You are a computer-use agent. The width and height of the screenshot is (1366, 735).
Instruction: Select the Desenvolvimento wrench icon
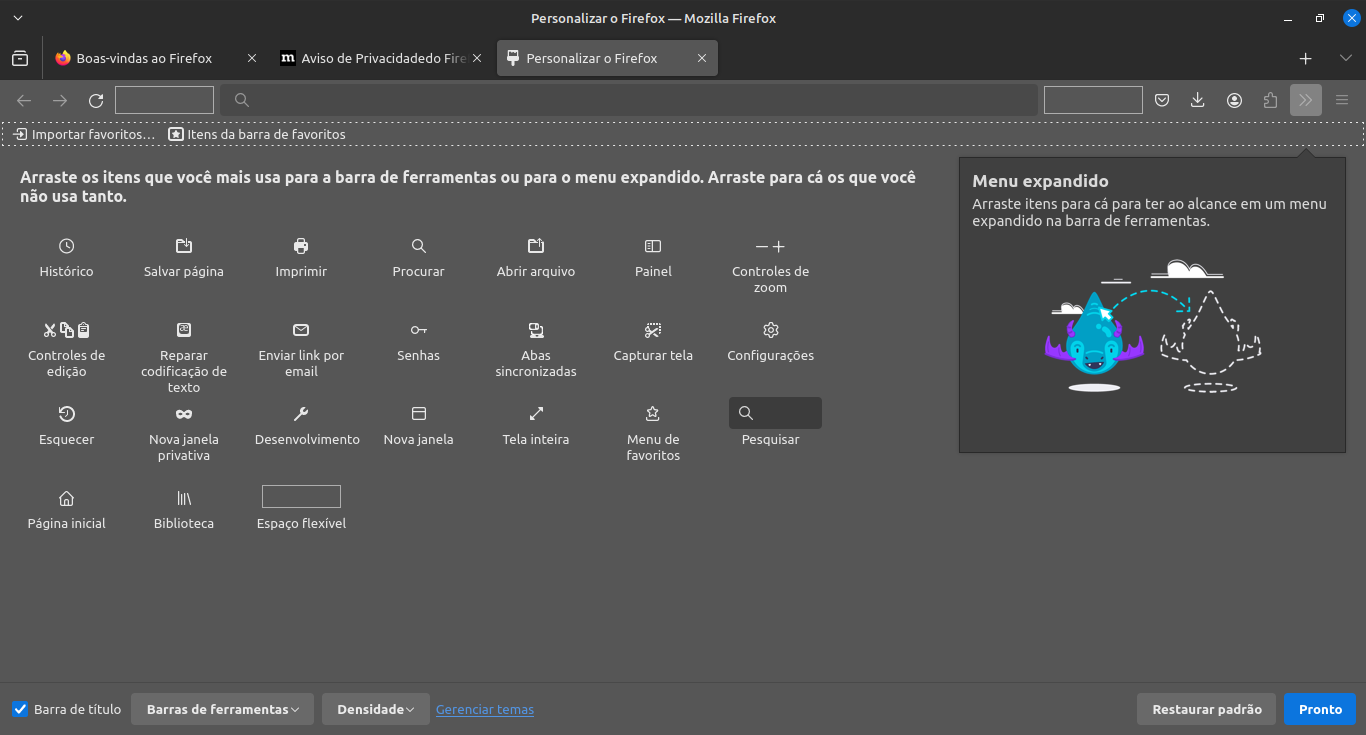(301, 414)
